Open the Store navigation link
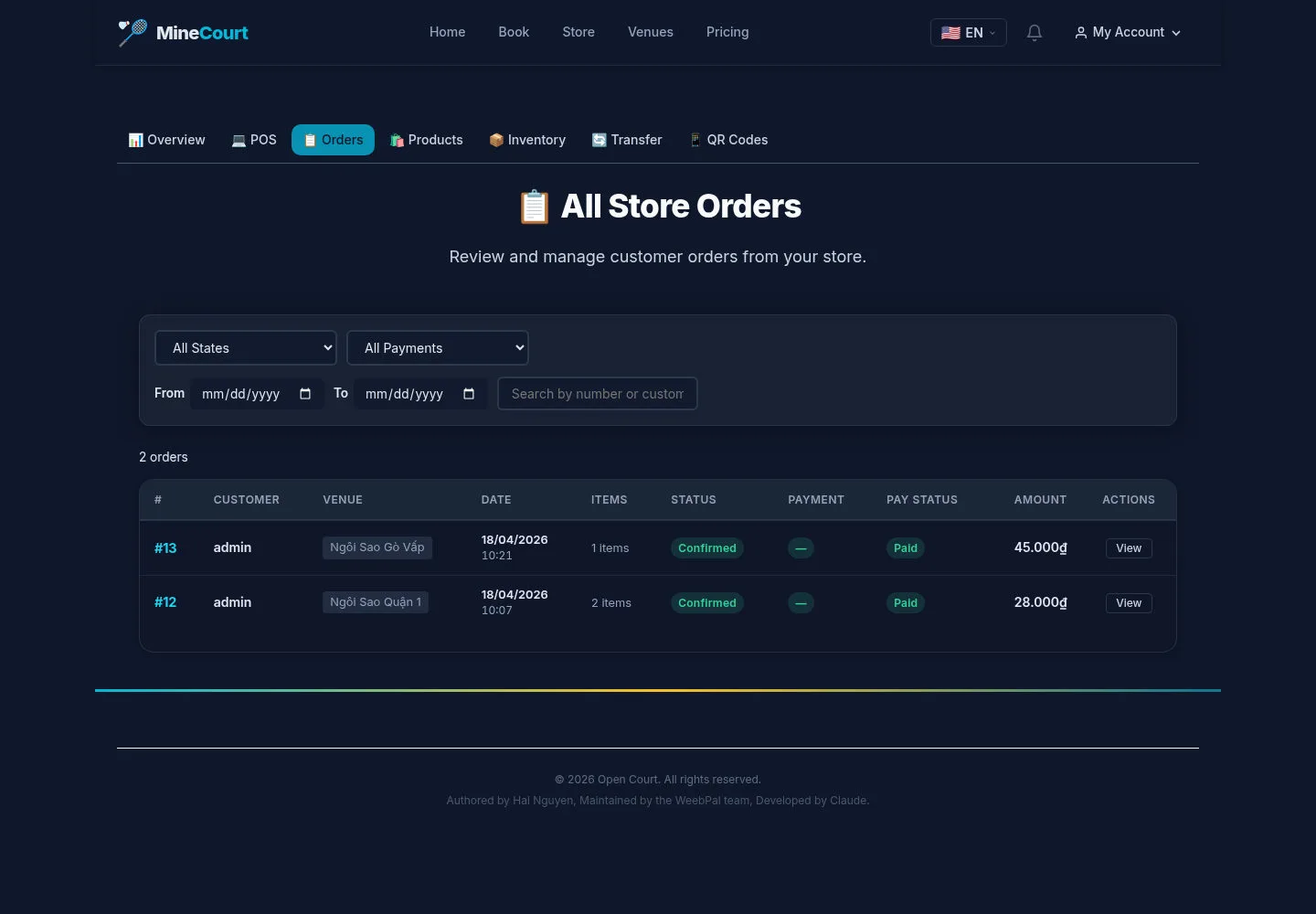 (578, 32)
